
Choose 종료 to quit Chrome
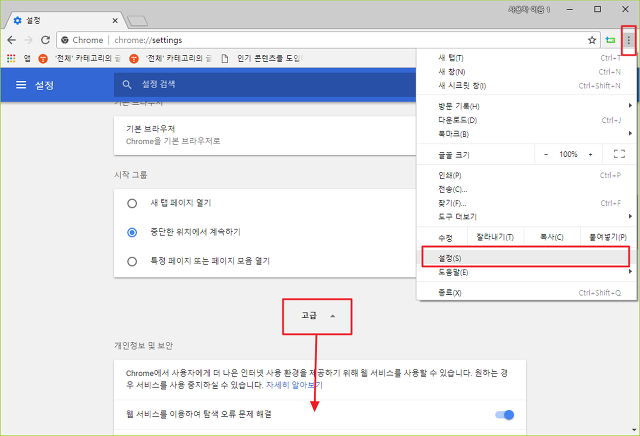point(527,293)
